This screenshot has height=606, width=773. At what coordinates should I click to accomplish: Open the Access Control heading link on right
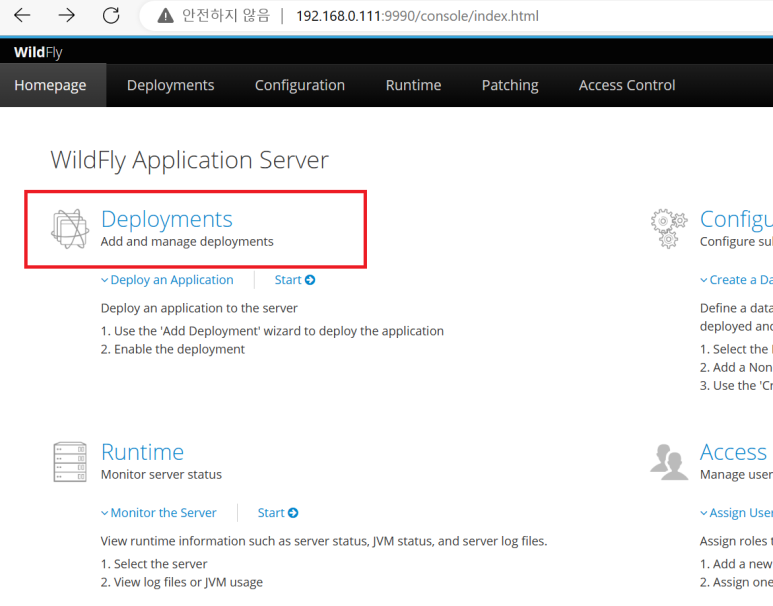coord(734,452)
